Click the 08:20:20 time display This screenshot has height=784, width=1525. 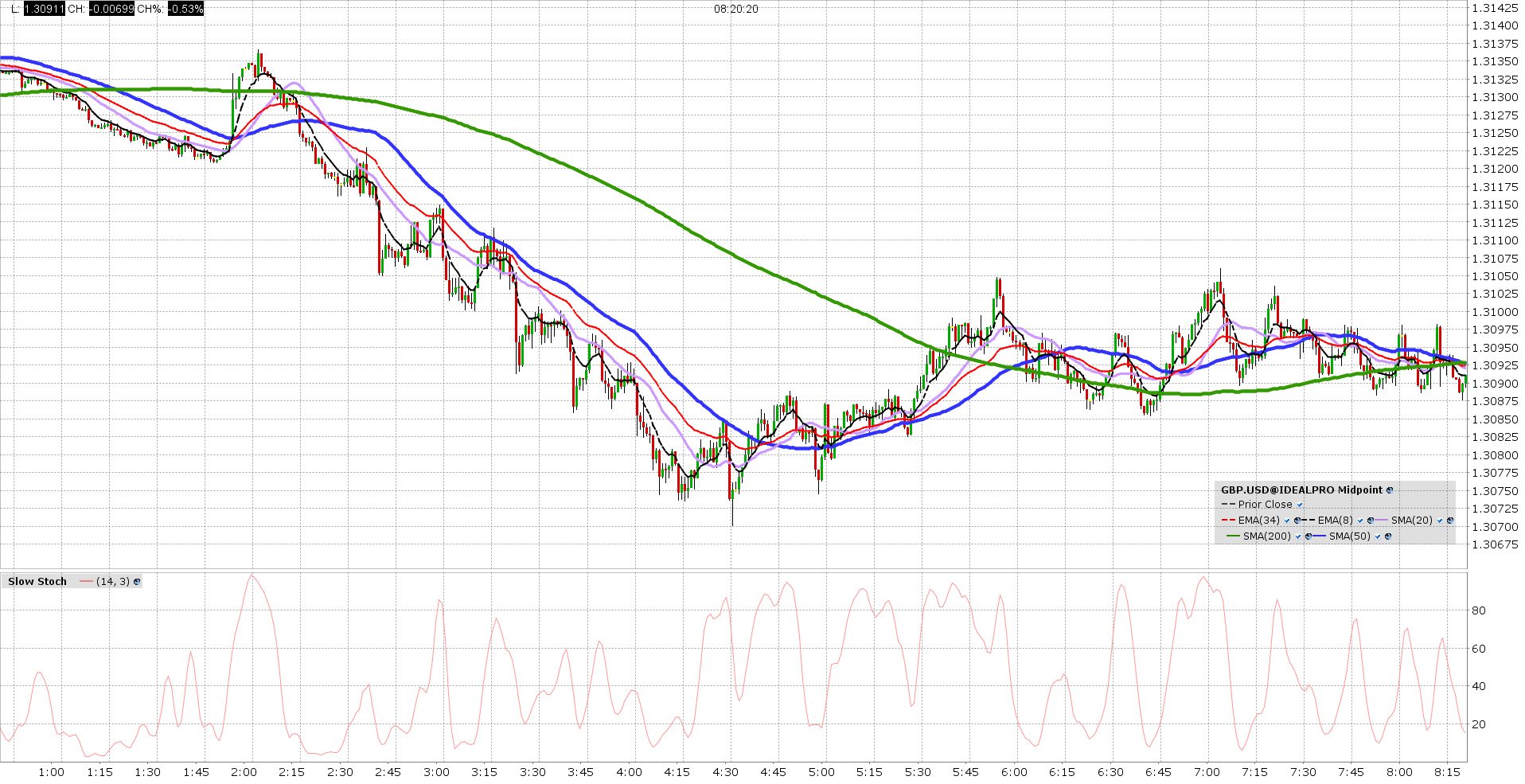[736, 9]
